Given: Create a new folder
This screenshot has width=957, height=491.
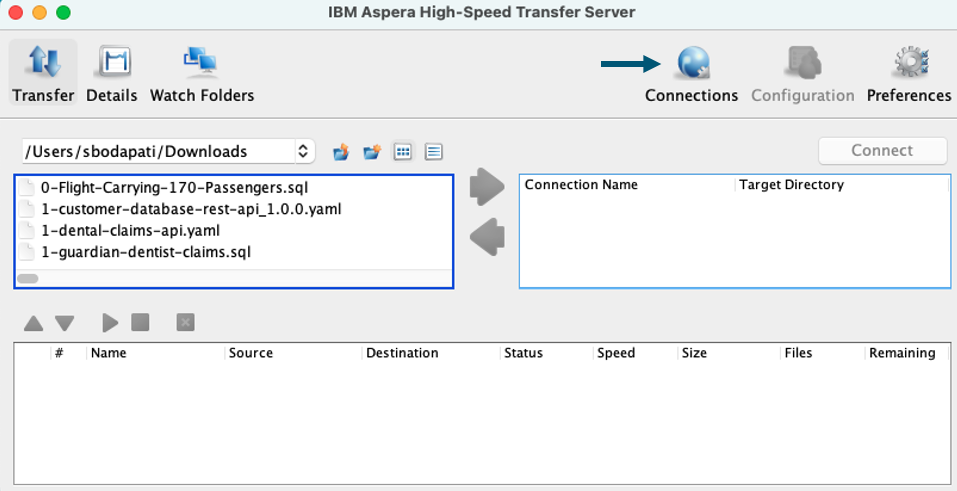Looking at the screenshot, I should pyautogui.click(x=372, y=151).
